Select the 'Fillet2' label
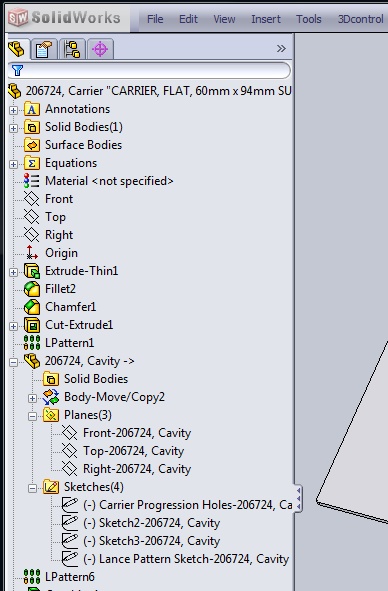 (60, 289)
